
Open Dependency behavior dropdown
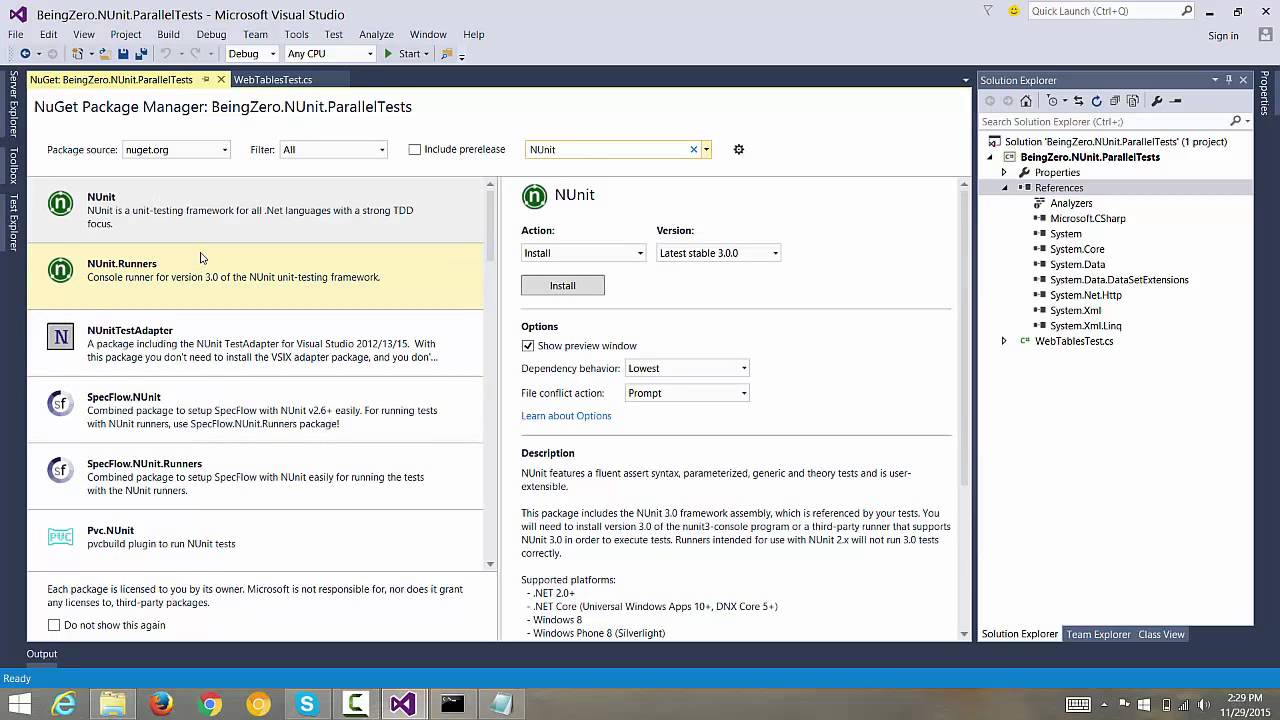pos(687,368)
